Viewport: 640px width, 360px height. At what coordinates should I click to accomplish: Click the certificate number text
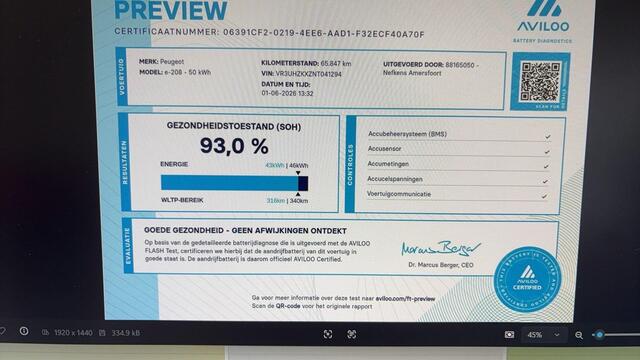pyautogui.click(x=269, y=33)
